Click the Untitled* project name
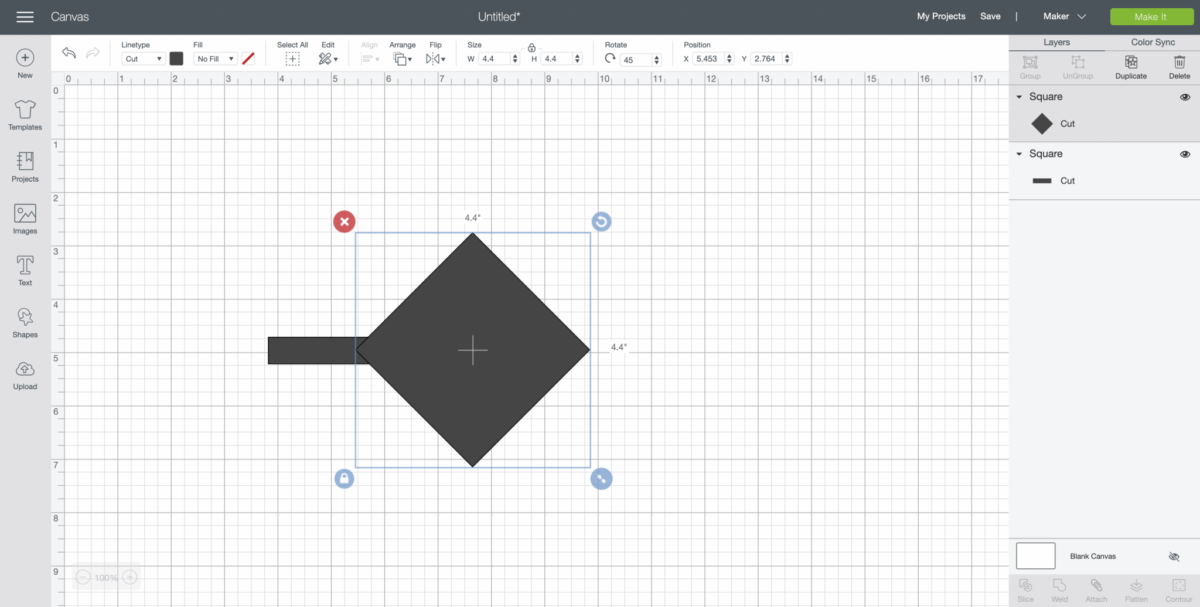The image size is (1200, 607). click(500, 17)
